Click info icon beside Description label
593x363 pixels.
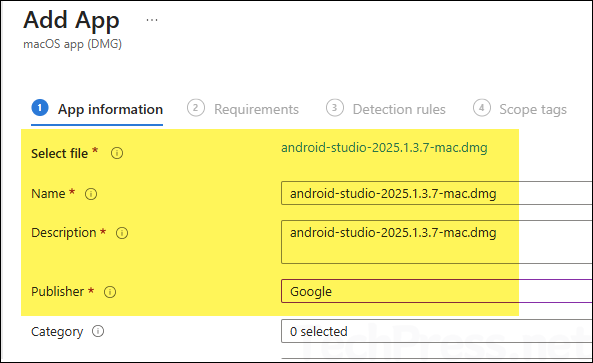click(x=122, y=233)
